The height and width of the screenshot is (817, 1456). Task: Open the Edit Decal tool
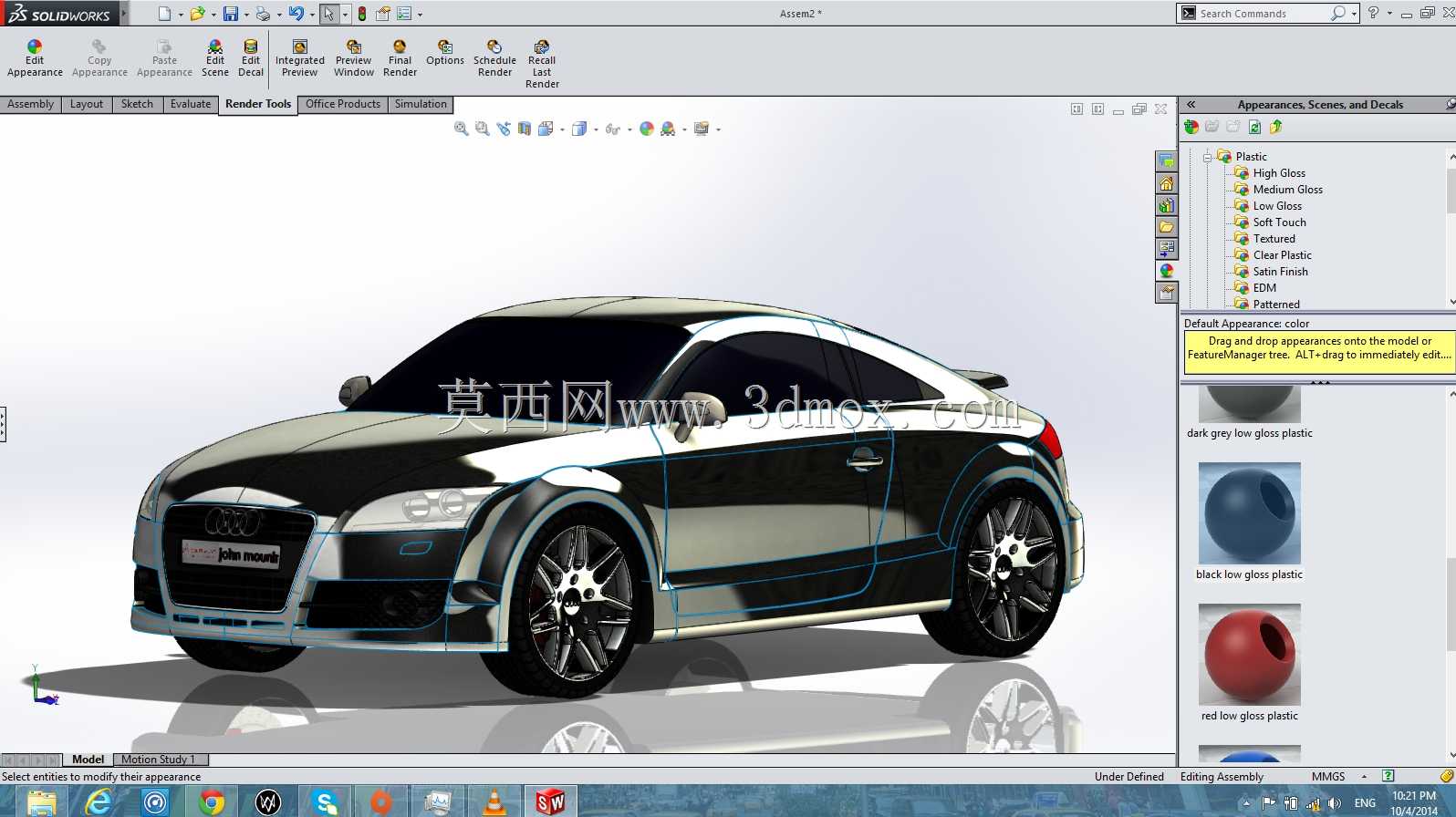click(x=251, y=58)
